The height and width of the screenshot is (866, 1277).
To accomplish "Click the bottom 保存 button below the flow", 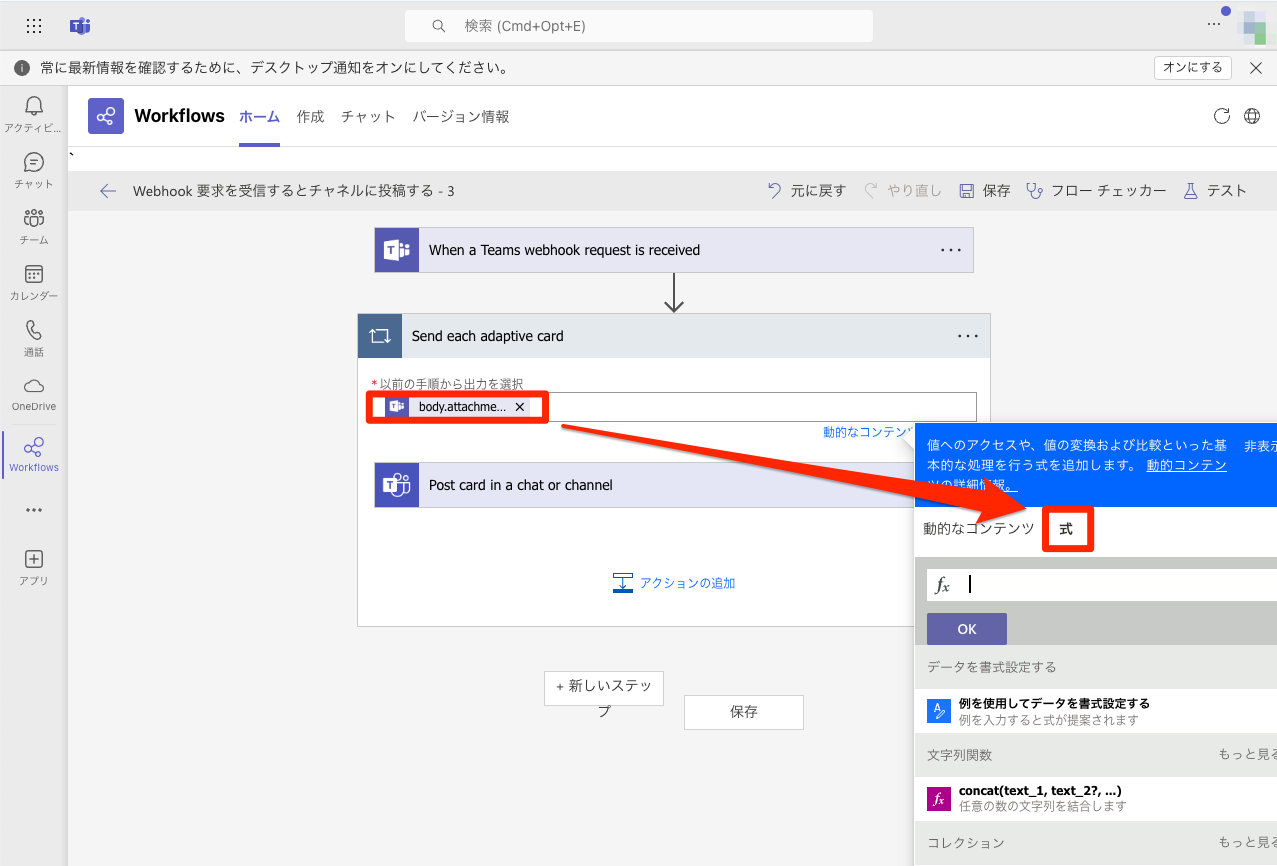I will point(744,712).
